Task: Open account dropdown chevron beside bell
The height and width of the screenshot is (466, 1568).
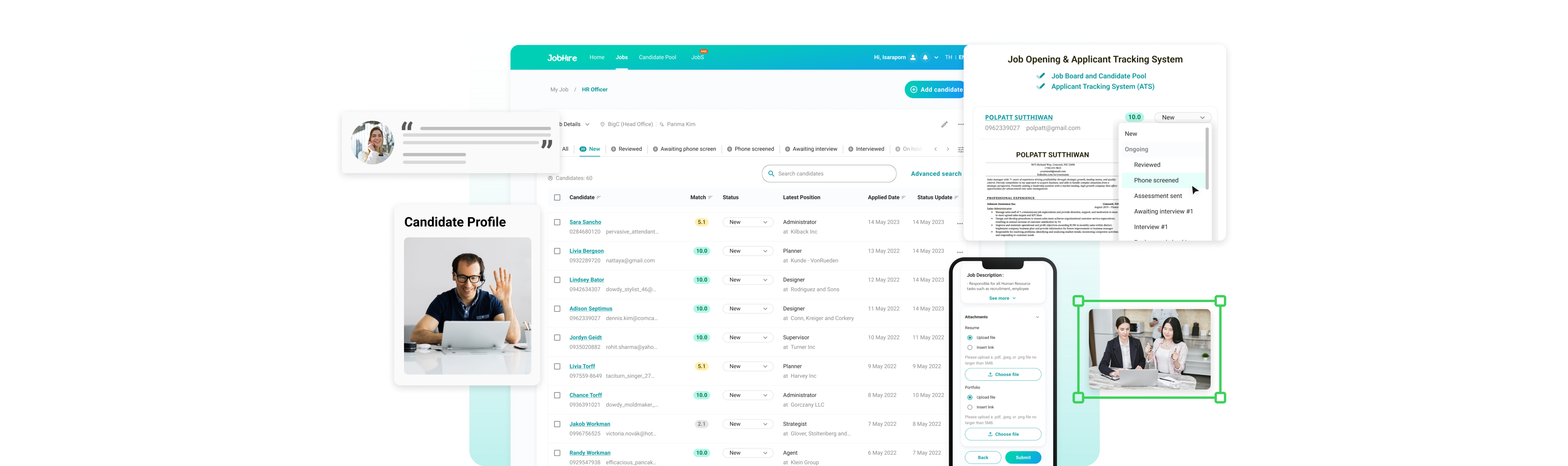Action: pyautogui.click(x=936, y=58)
